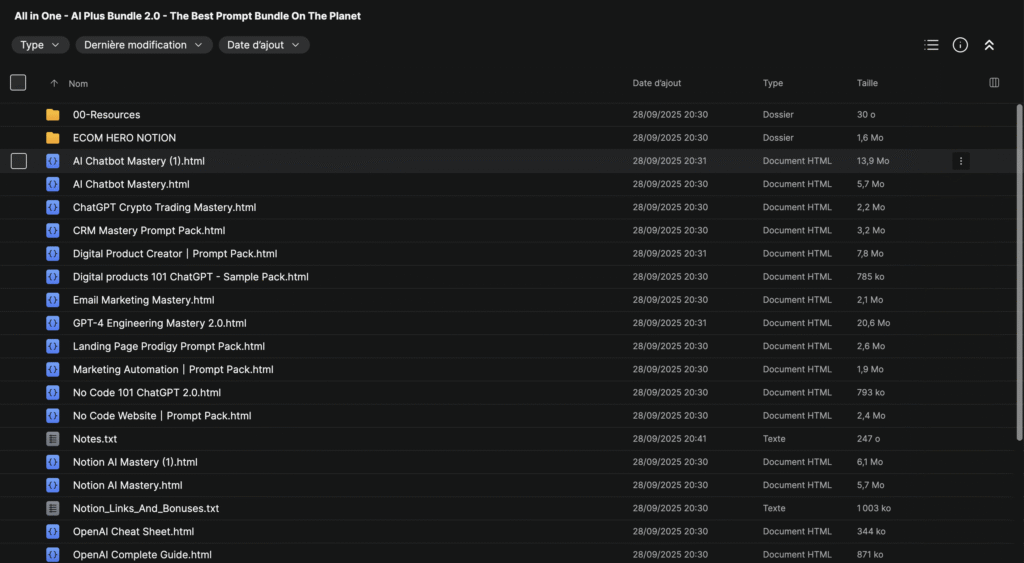This screenshot has width=1024, height=563.
Task: Open the Date d'ajout filter dropdown
Action: [264, 45]
